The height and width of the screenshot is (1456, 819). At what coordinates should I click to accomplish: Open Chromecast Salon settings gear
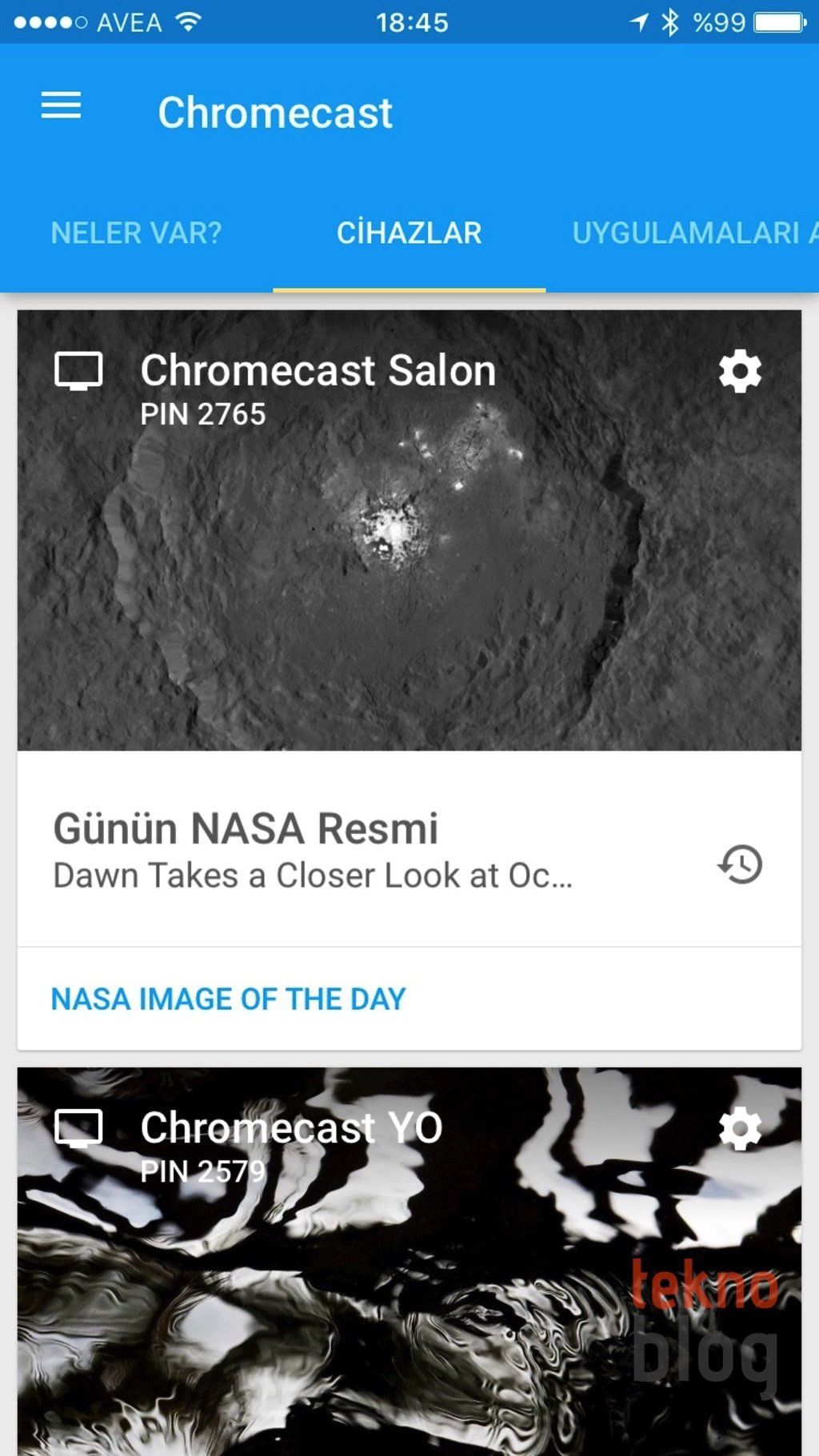(x=740, y=371)
